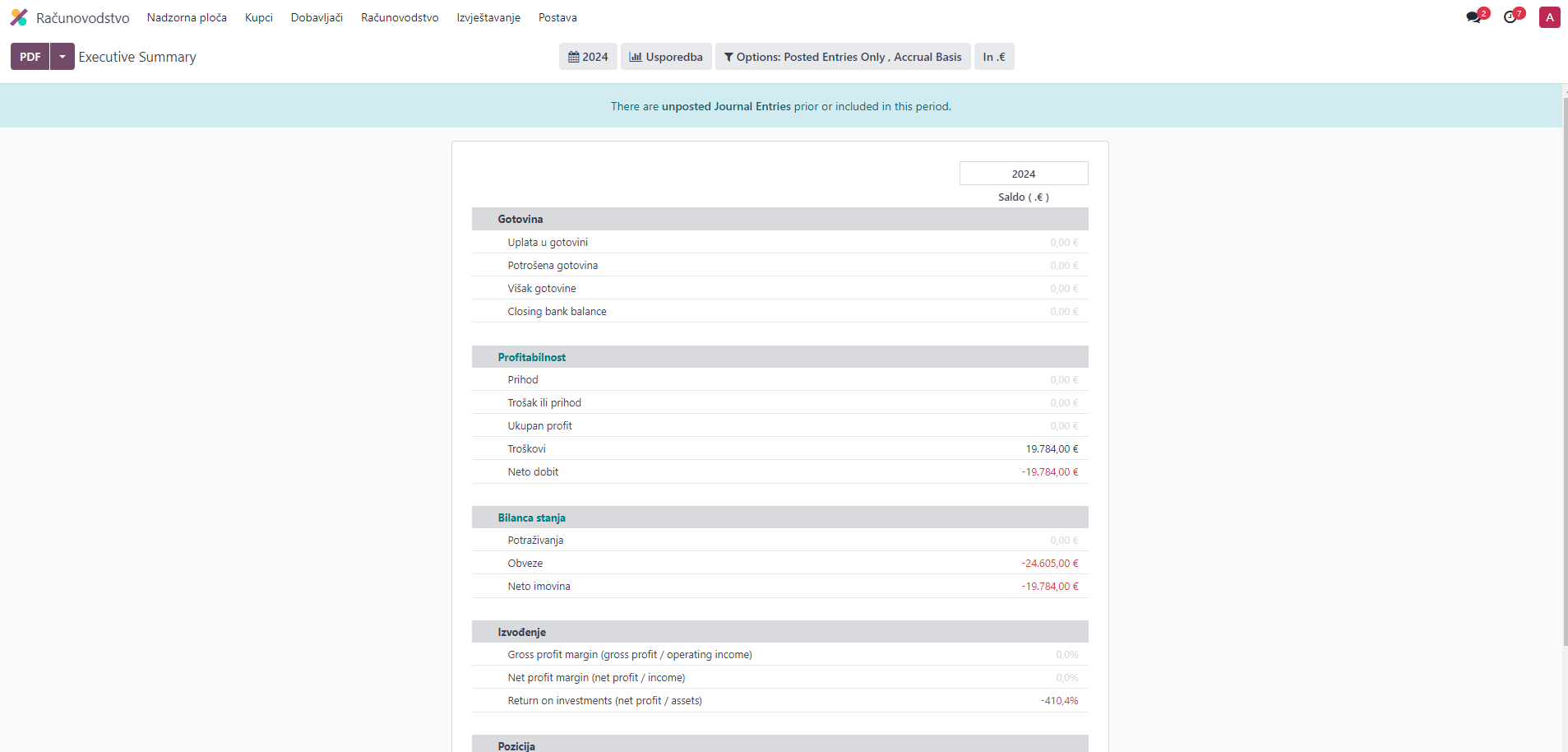Open the Bilanca stanja section link
The width and height of the screenshot is (1568, 752).
[x=531, y=518]
